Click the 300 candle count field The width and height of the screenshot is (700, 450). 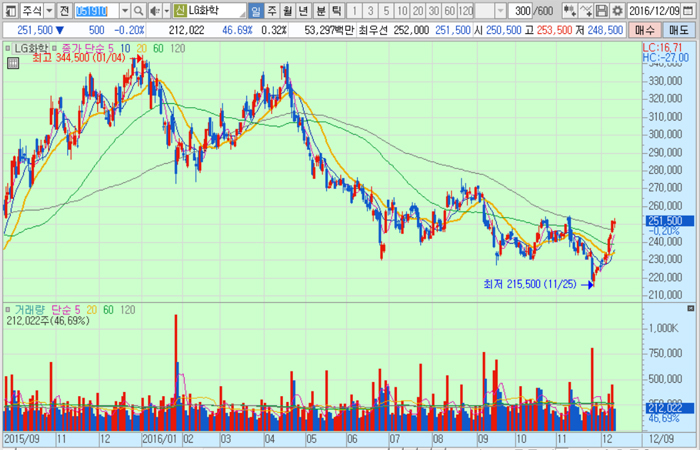click(519, 10)
